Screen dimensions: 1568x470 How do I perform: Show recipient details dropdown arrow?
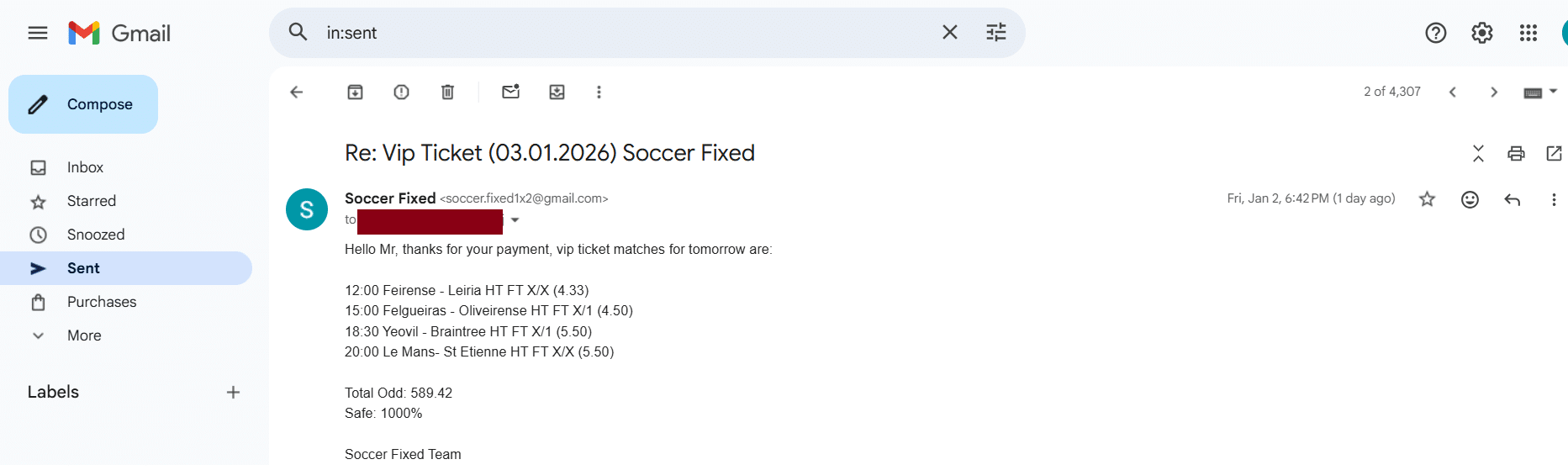point(515,220)
